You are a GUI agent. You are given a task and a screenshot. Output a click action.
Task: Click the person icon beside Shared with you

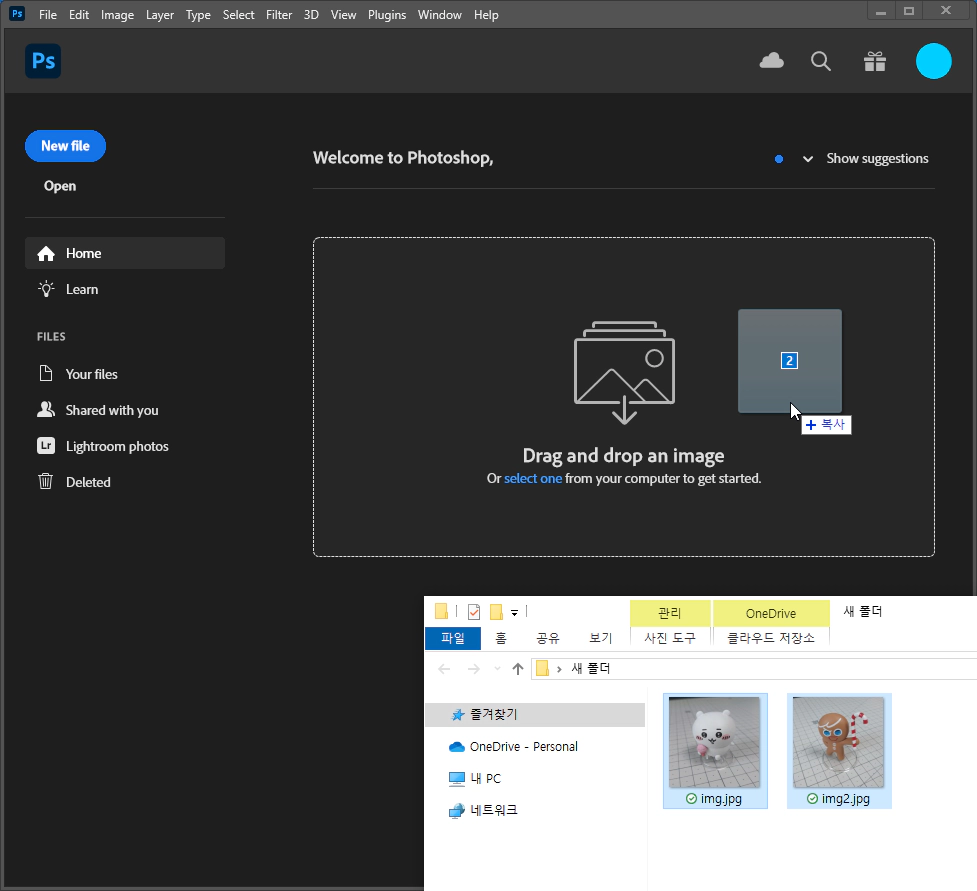[46, 409]
